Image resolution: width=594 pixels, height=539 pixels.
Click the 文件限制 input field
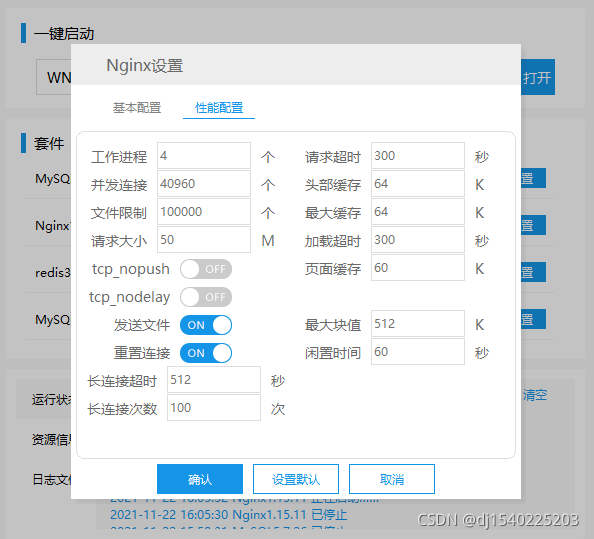[204, 212]
